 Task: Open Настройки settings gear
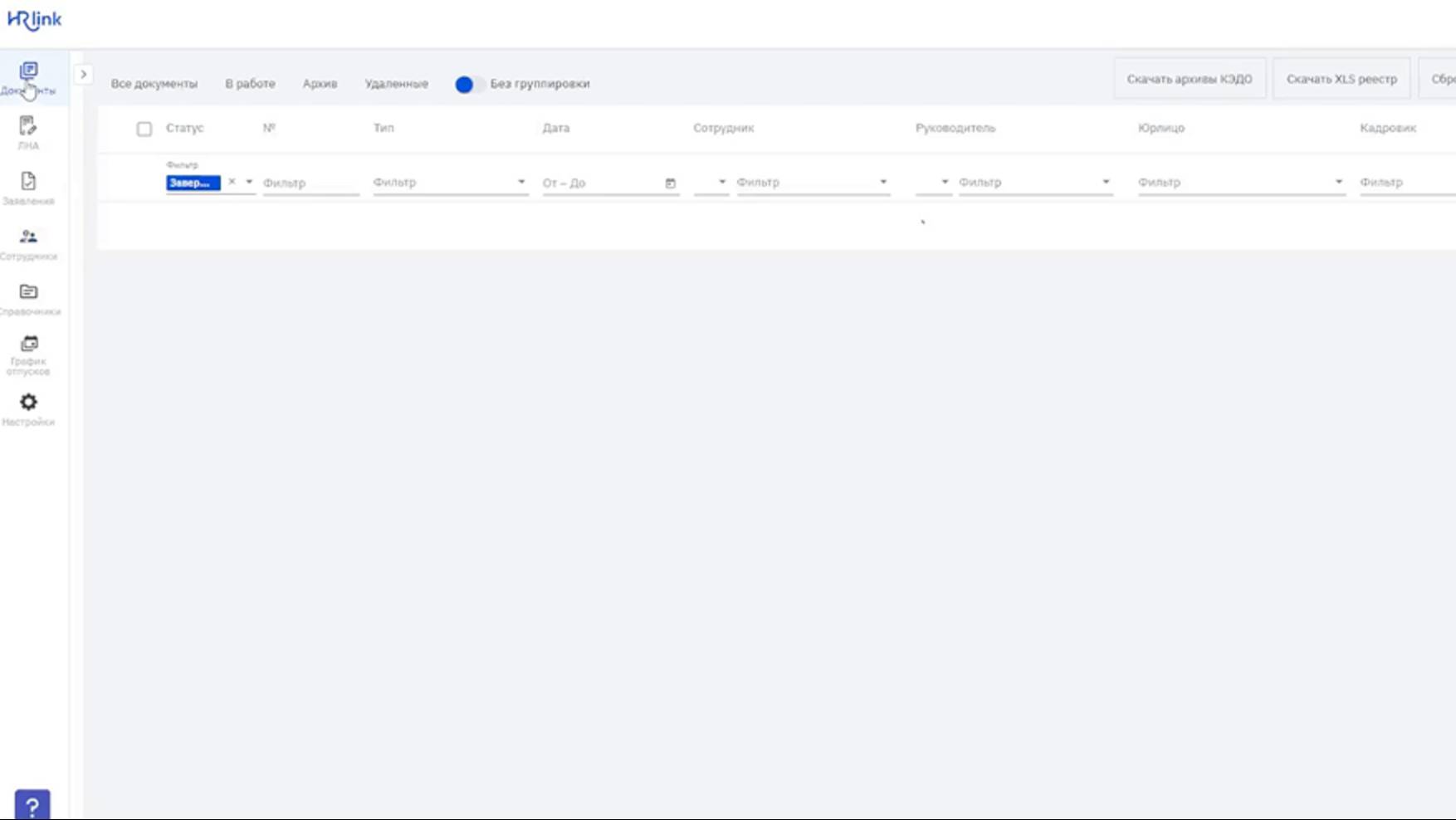pyautogui.click(x=28, y=403)
